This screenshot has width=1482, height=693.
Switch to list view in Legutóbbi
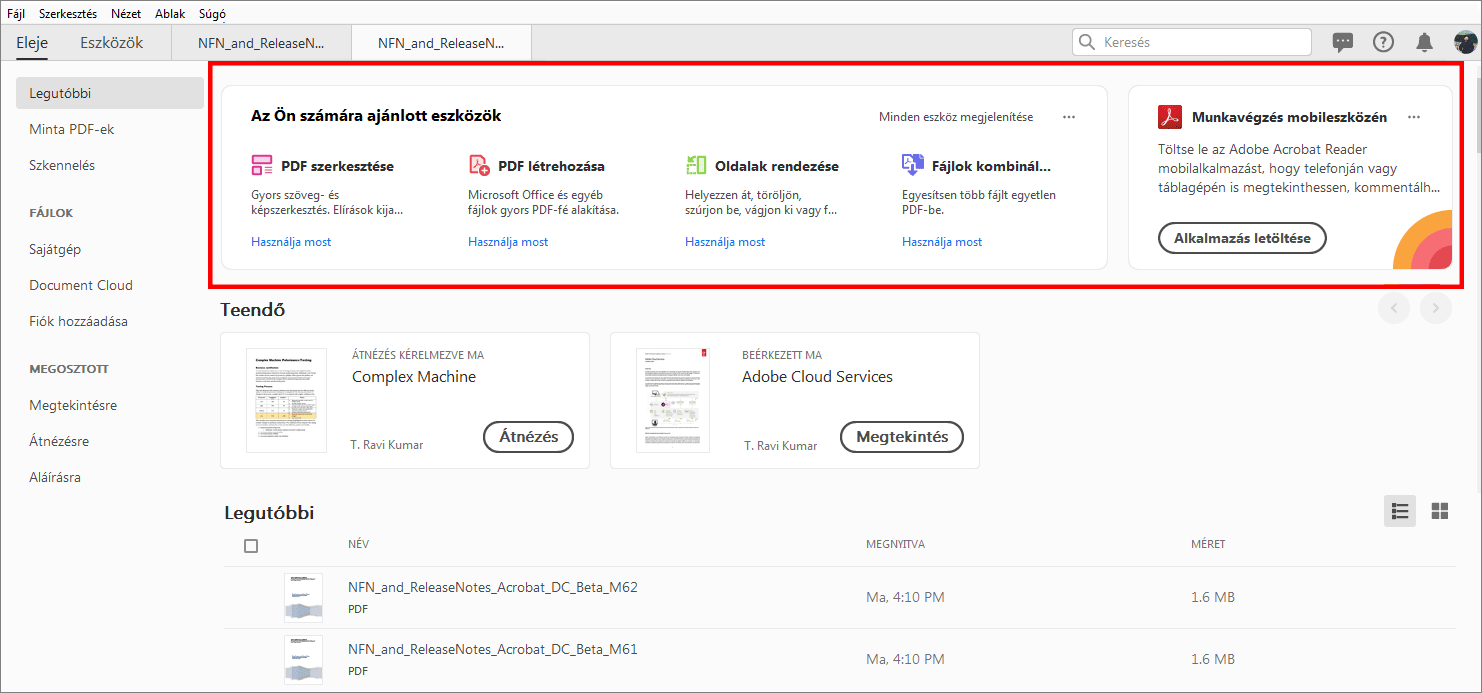tap(1400, 511)
